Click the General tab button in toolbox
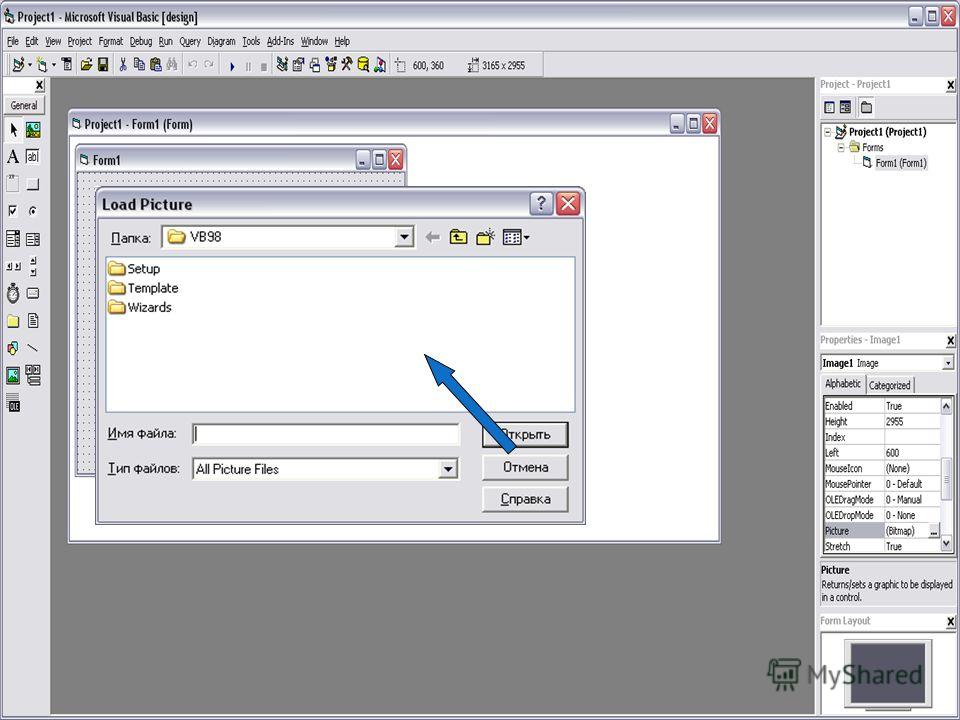Viewport: 960px width, 720px height. [24, 105]
